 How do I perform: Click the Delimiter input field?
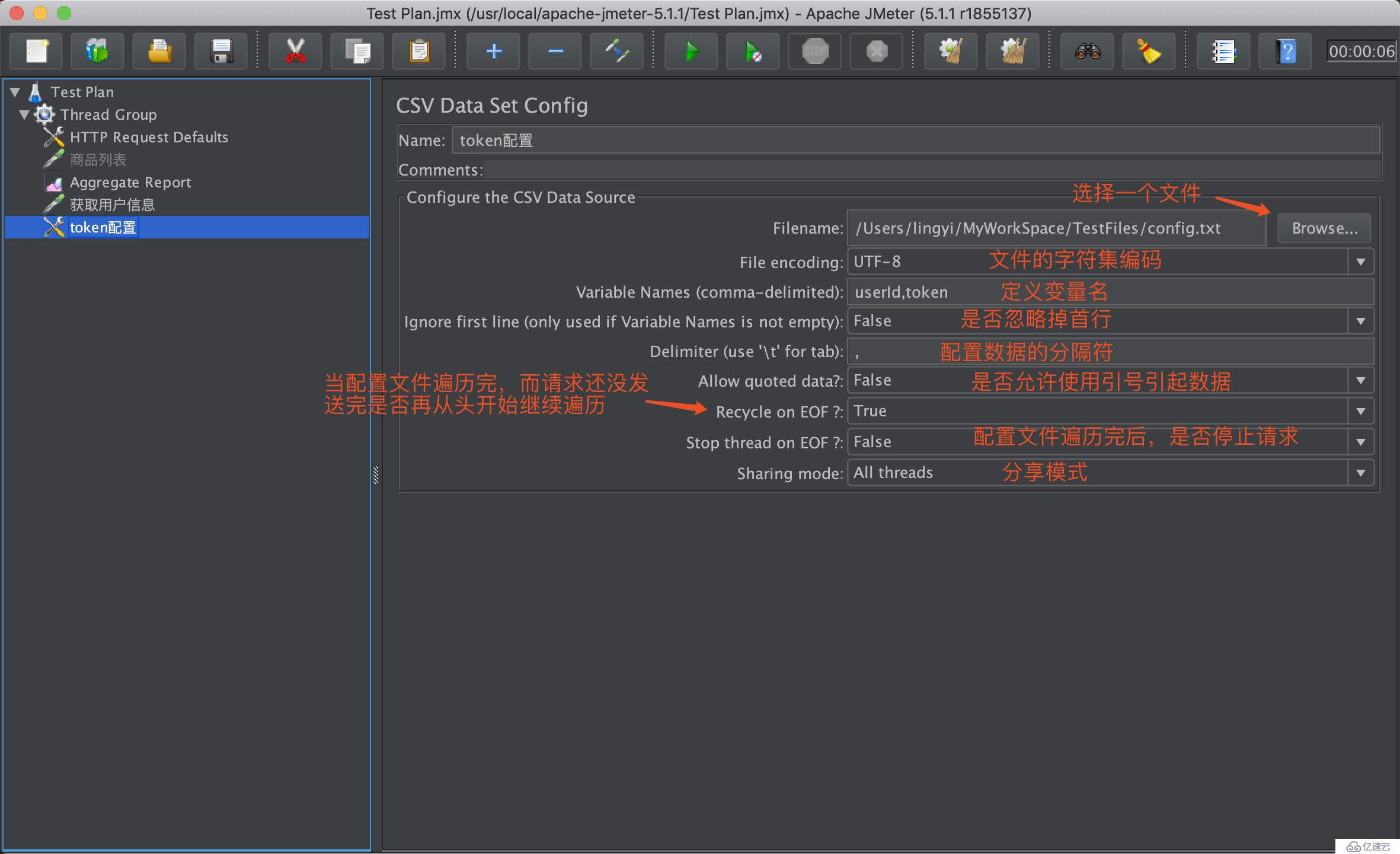point(1110,351)
